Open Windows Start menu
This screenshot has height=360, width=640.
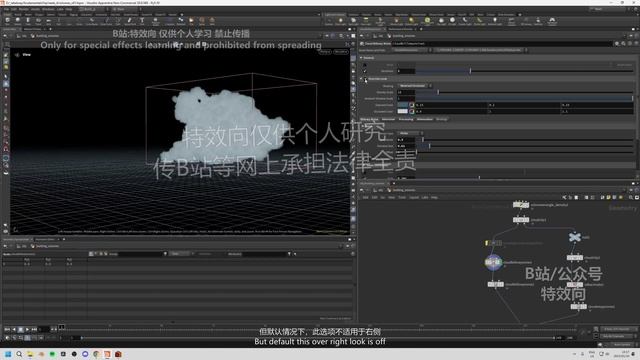pos(8,354)
